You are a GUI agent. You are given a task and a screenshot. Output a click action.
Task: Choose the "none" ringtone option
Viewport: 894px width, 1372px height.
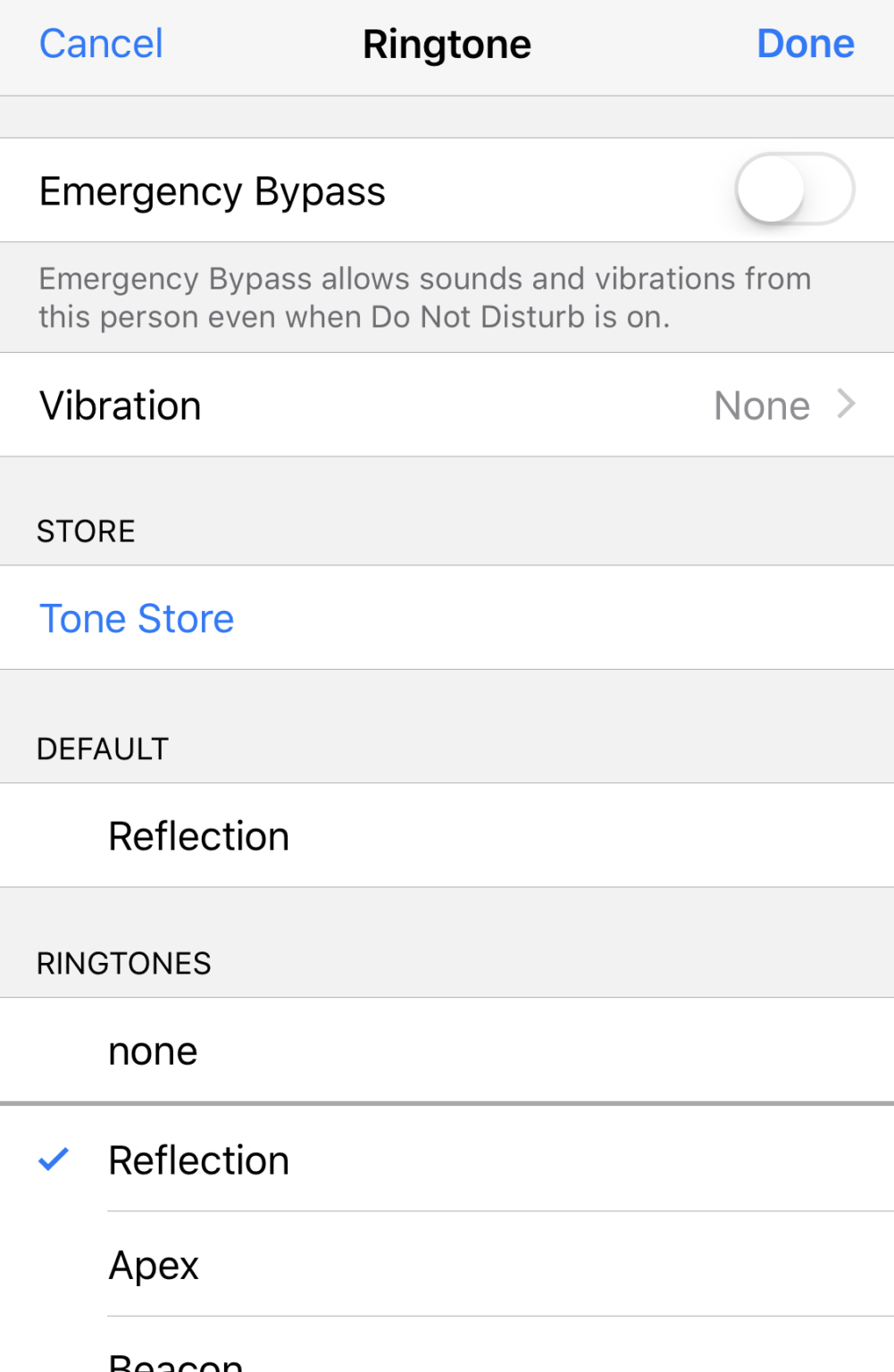153,1050
